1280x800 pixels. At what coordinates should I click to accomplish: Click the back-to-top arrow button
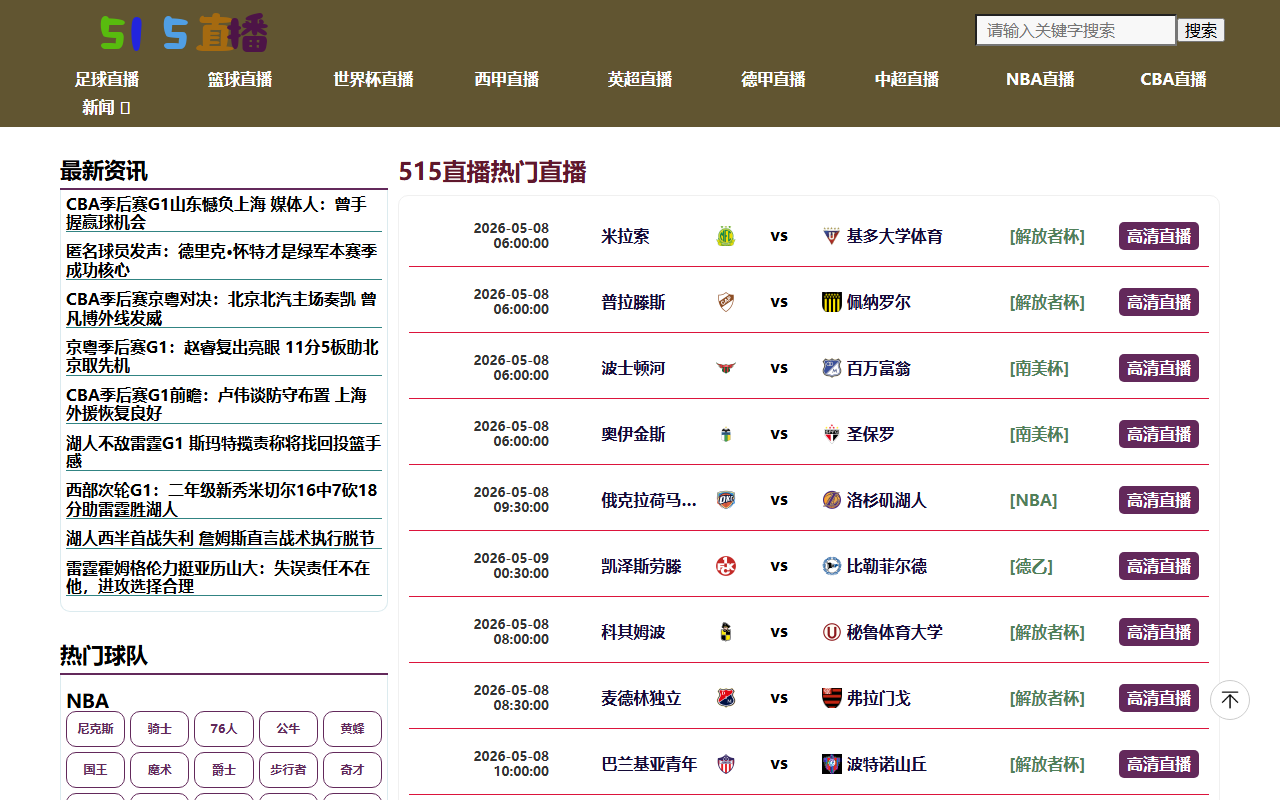[1230, 700]
